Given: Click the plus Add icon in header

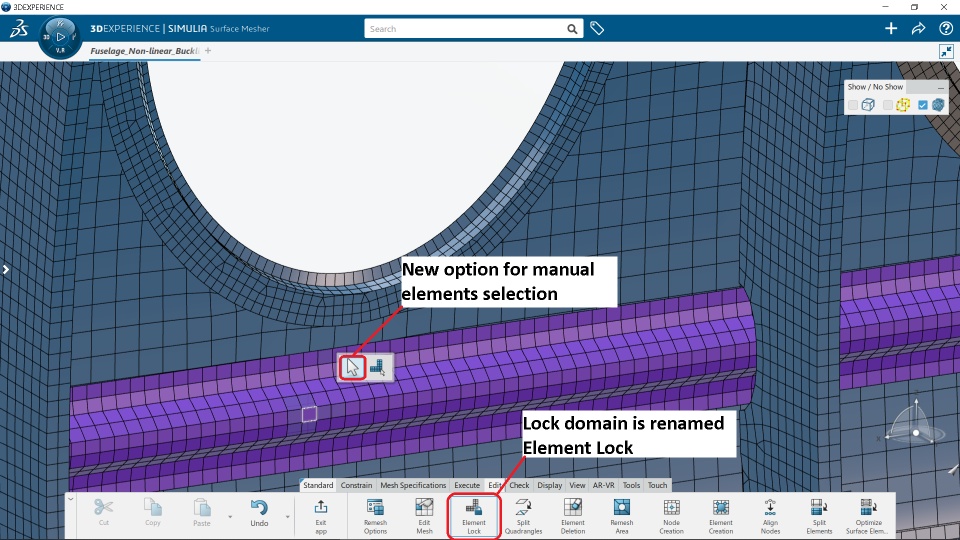Looking at the screenshot, I should (x=891, y=28).
